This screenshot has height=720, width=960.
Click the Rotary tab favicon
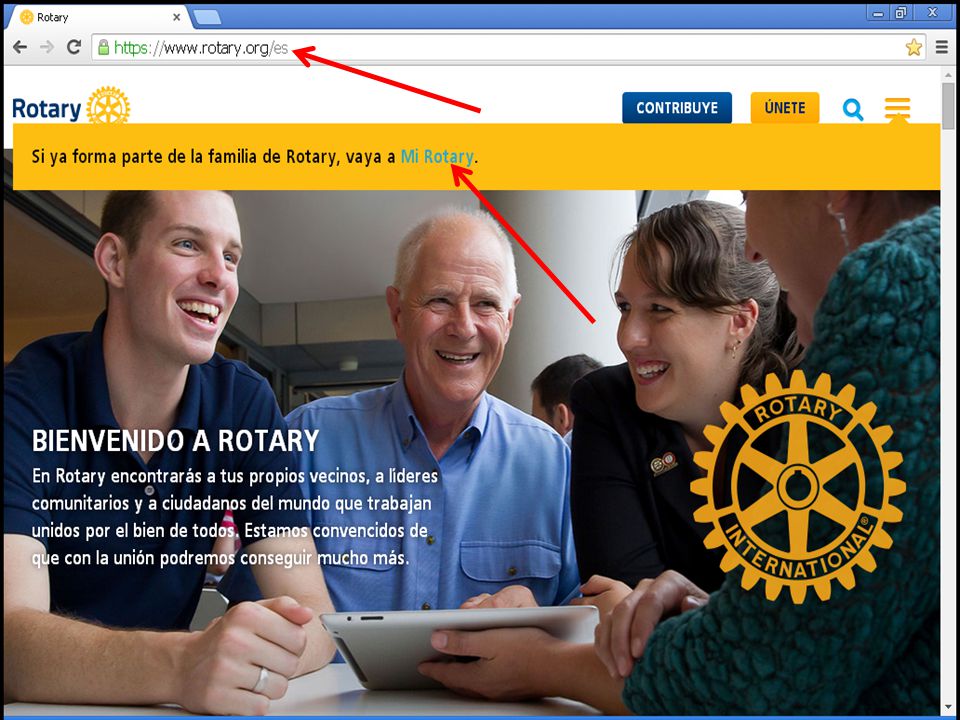click(27, 17)
